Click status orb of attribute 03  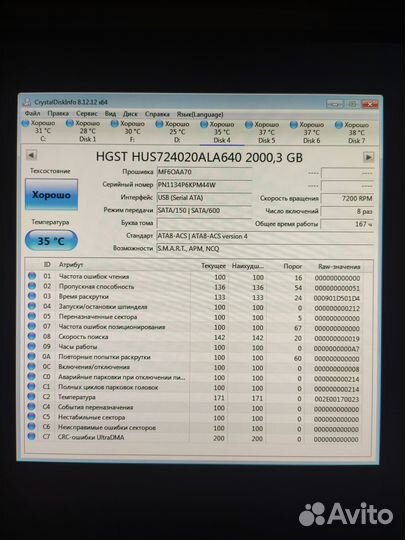coord(32,296)
